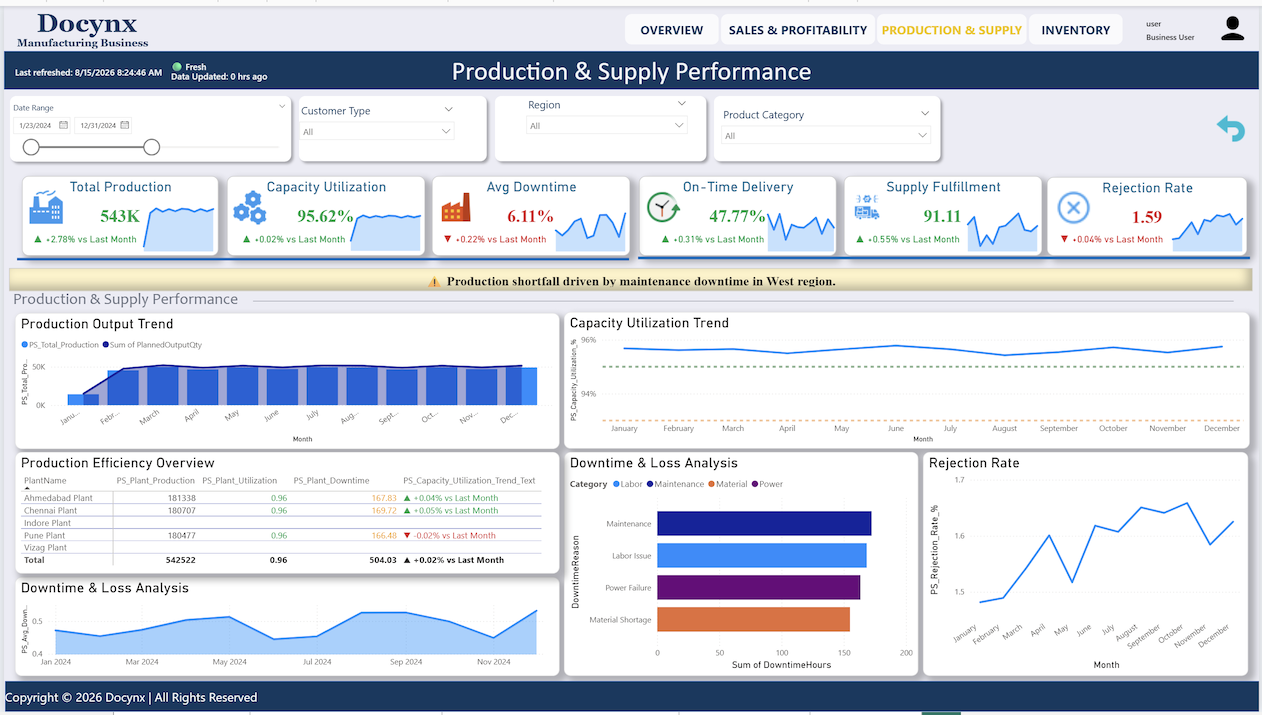Sort by PS_Plant_Downtime column header

[331, 481]
